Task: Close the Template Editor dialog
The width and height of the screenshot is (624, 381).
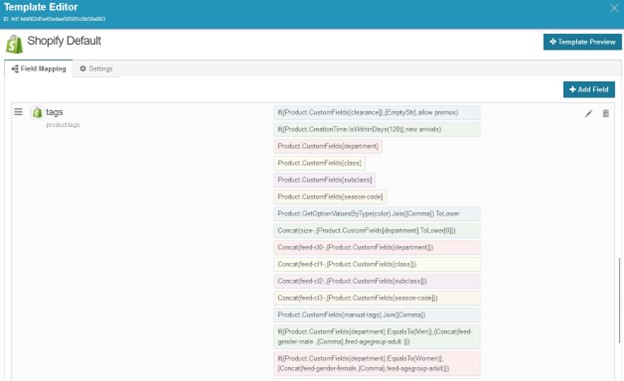Action: click(x=614, y=8)
